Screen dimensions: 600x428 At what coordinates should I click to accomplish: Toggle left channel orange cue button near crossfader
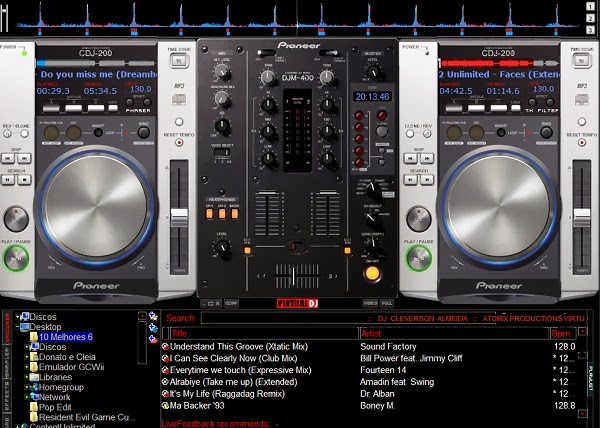[247, 251]
